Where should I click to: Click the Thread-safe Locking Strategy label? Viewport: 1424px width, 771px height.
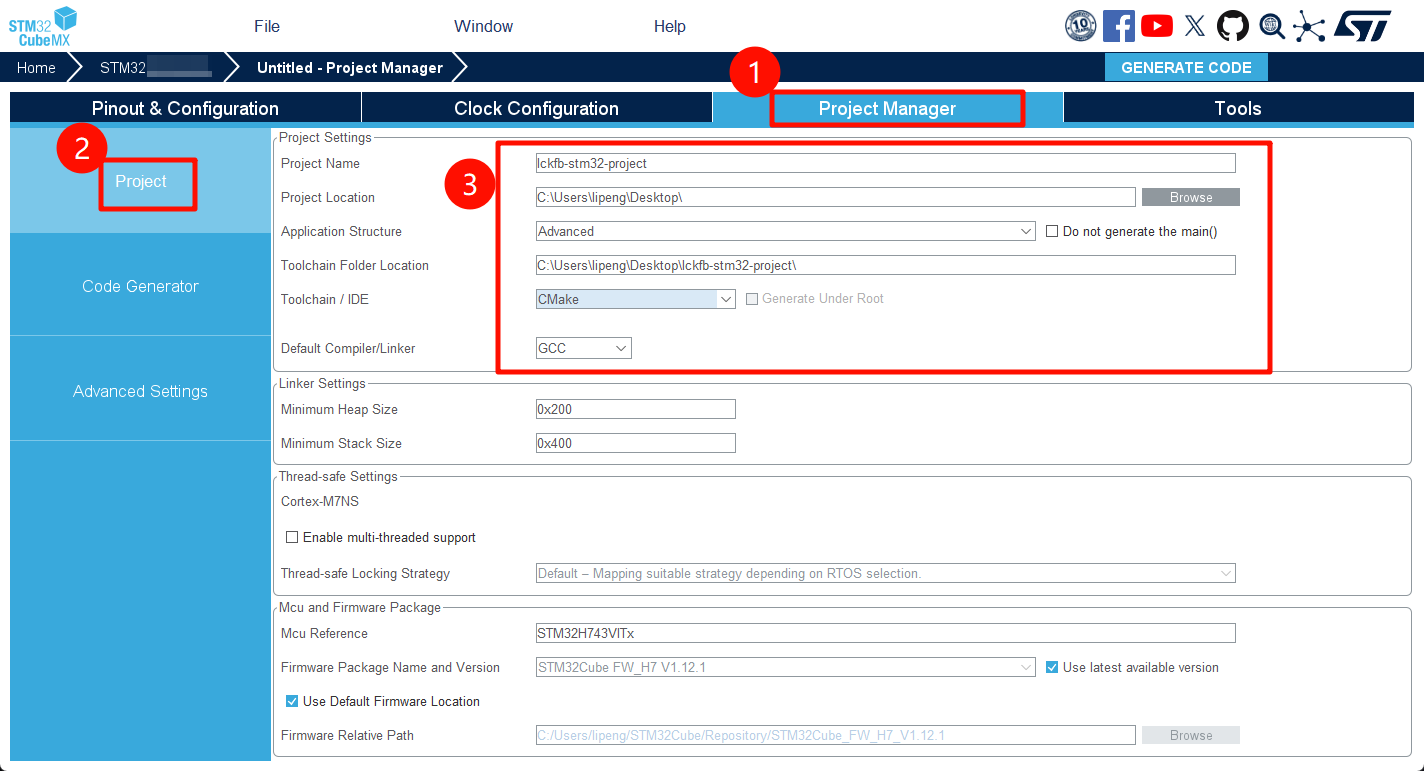pos(365,573)
